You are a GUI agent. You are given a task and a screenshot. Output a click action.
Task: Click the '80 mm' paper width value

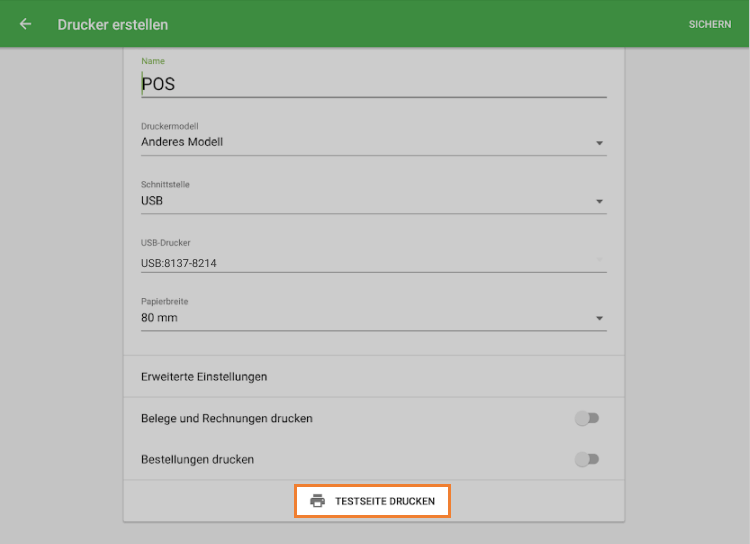159,318
